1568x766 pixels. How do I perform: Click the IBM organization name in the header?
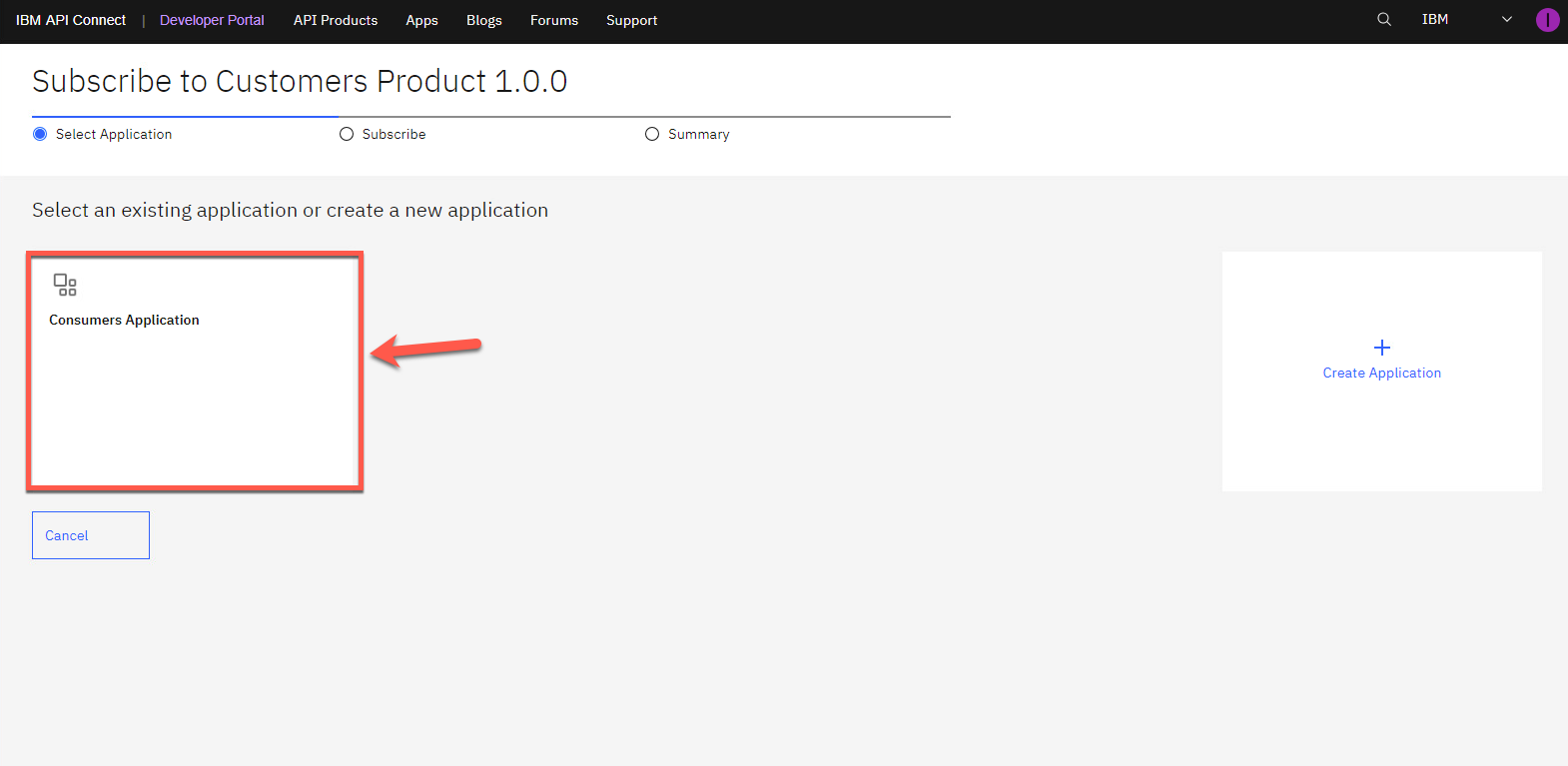click(x=1434, y=20)
